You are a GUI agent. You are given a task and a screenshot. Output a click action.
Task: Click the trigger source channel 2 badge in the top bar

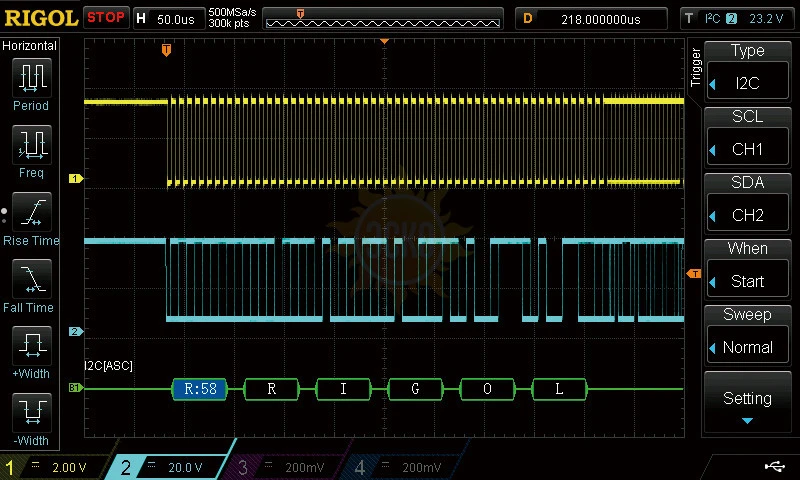(x=731, y=19)
